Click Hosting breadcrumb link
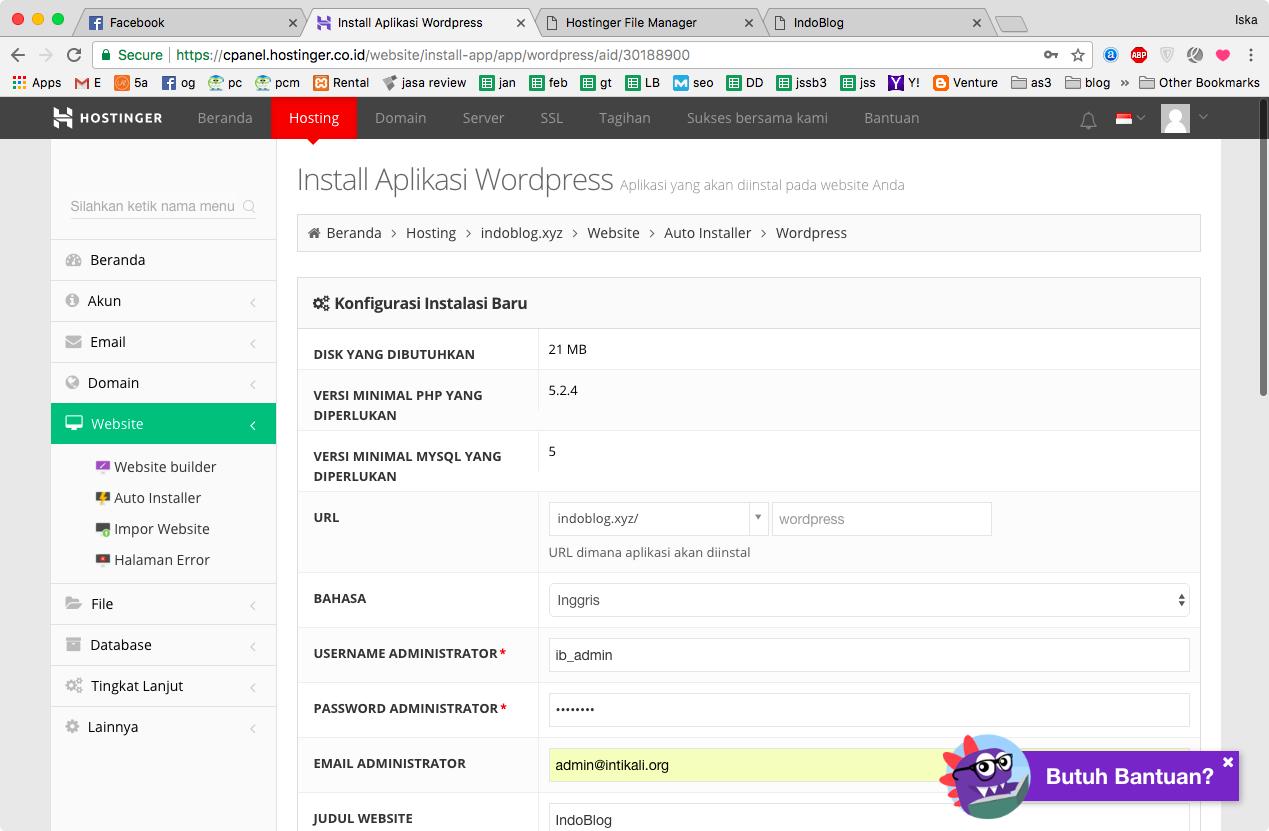Screen dimensions: 1269x831 431,233
